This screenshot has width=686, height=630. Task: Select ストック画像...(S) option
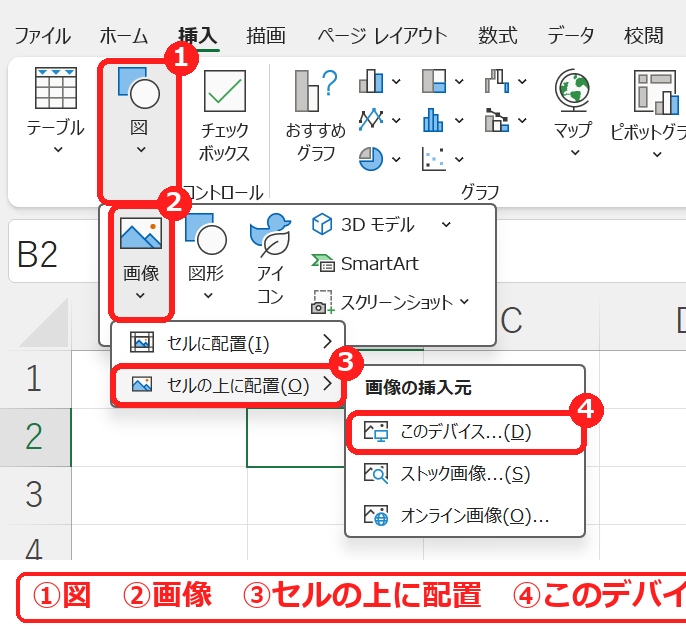point(466,474)
